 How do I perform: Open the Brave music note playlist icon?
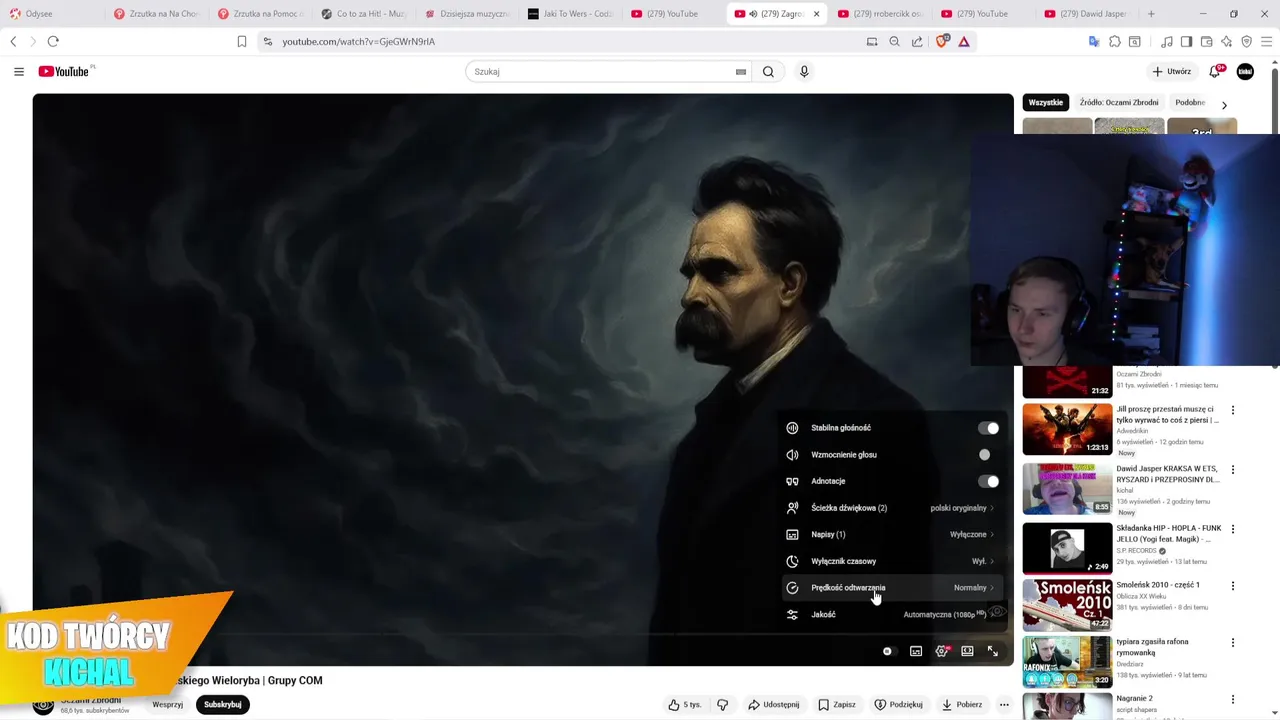pos(1167,41)
